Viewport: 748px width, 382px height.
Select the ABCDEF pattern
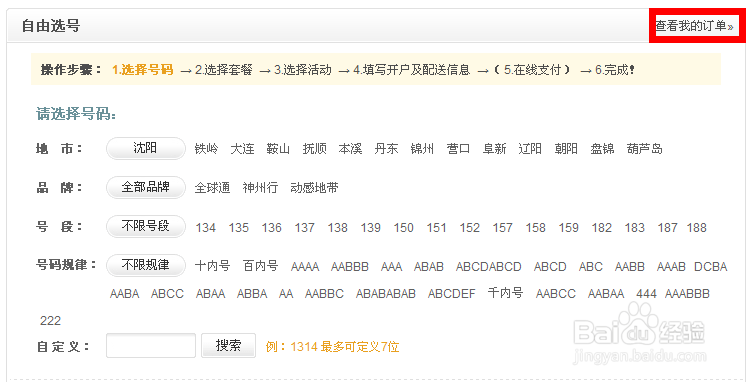452,294
